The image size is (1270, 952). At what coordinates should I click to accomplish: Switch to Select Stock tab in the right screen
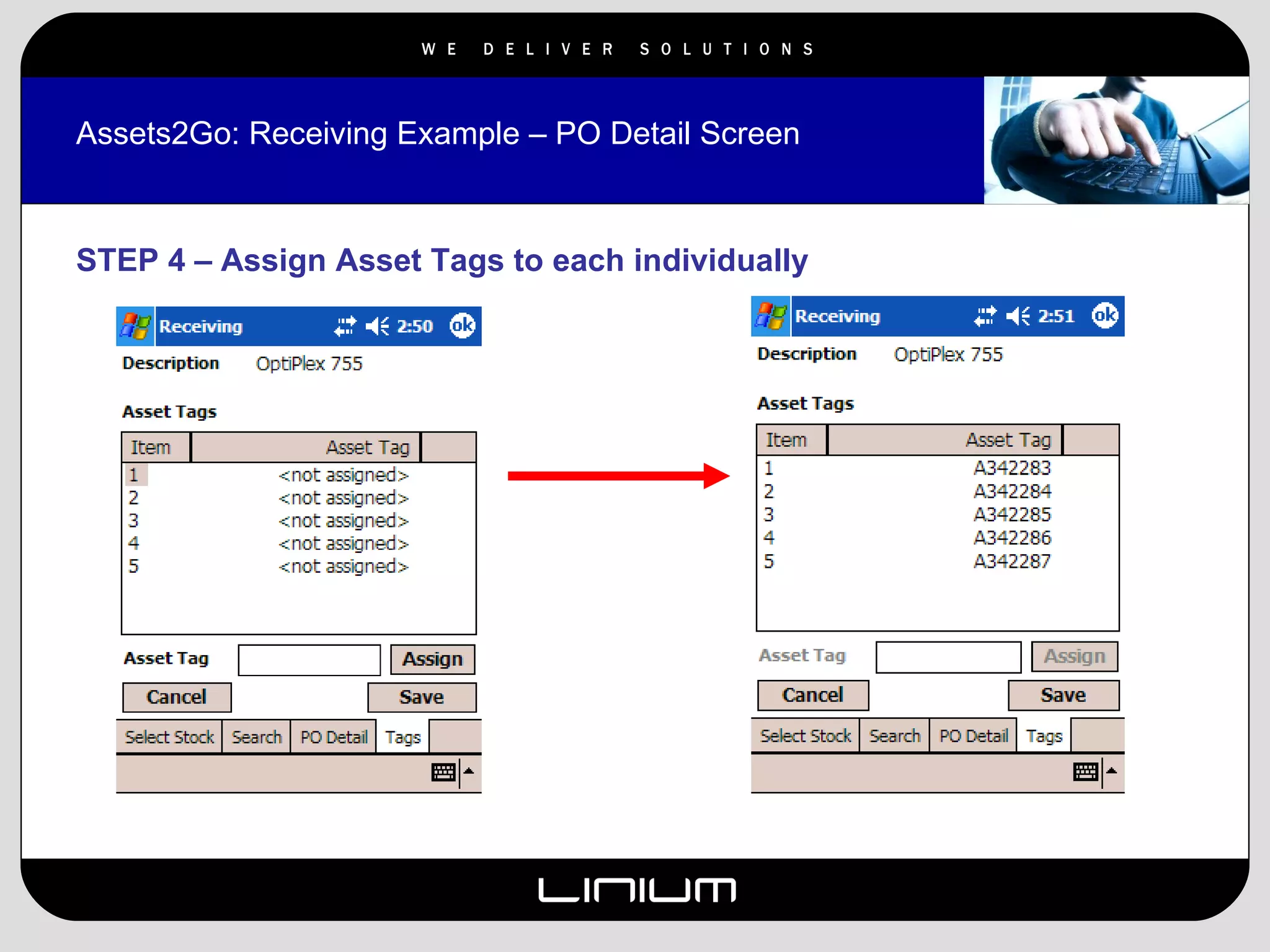pos(806,736)
